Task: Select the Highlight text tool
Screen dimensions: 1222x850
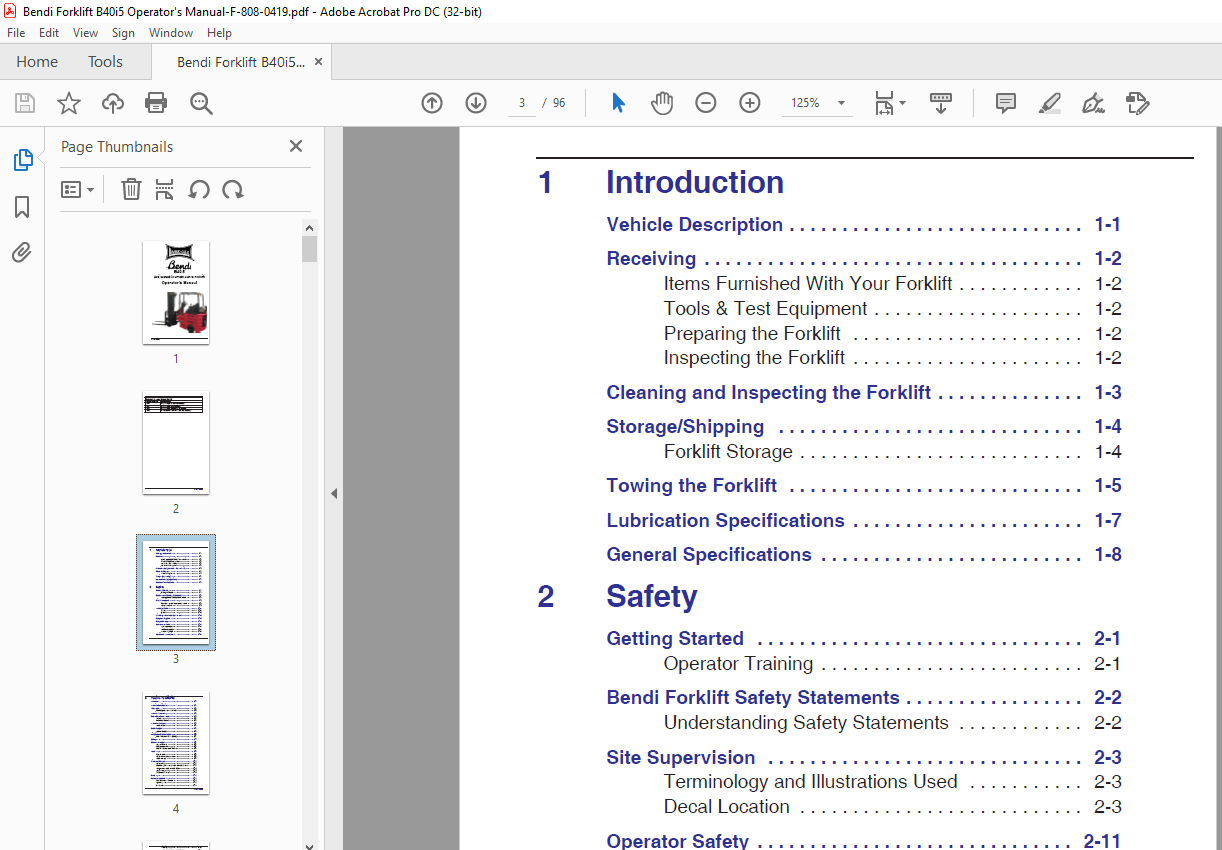Action: (1050, 103)
